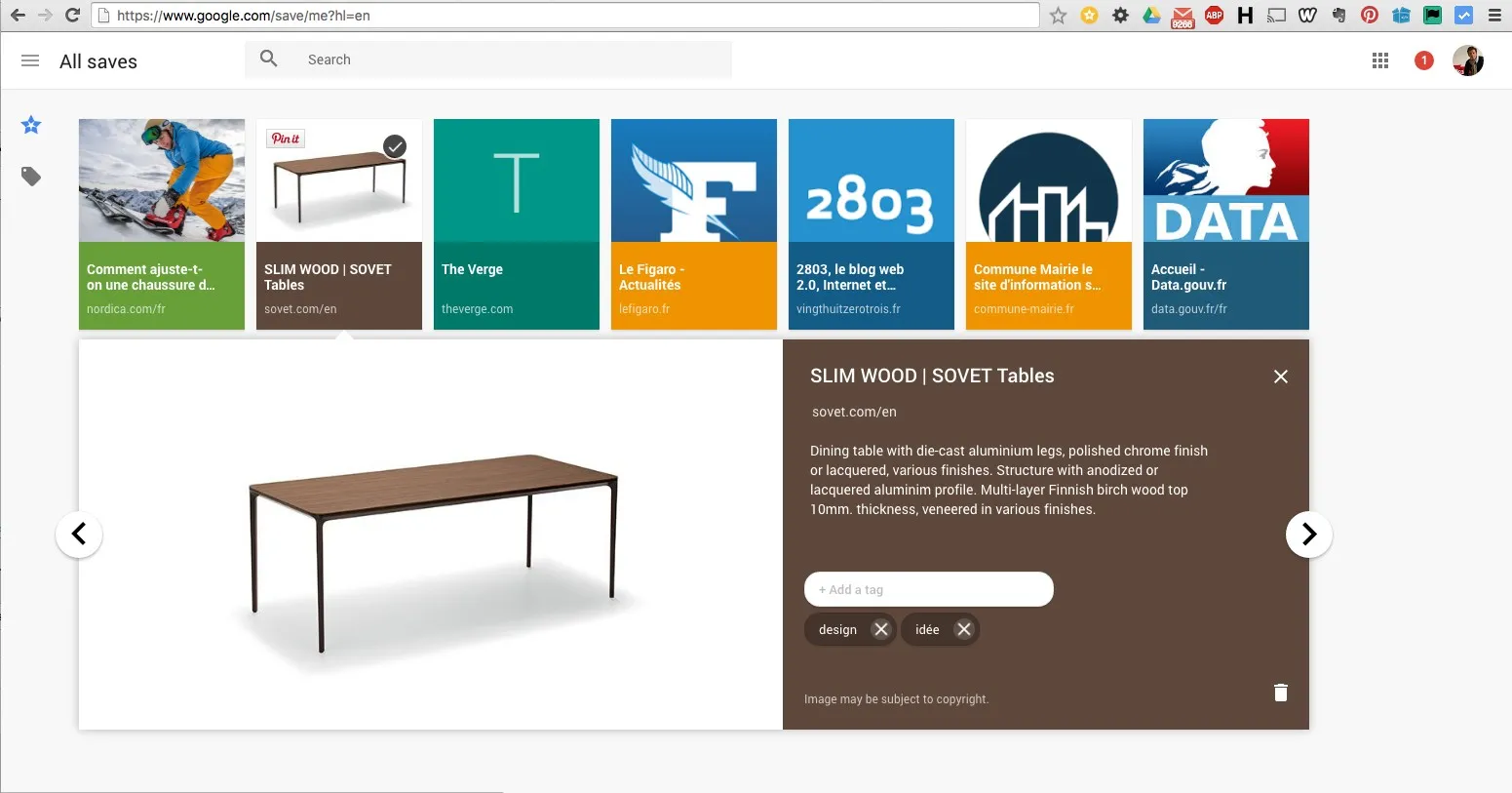The image size is (1512, 793).
Task: Click the Gmail extension icon
Action: tap(1182, 16)
